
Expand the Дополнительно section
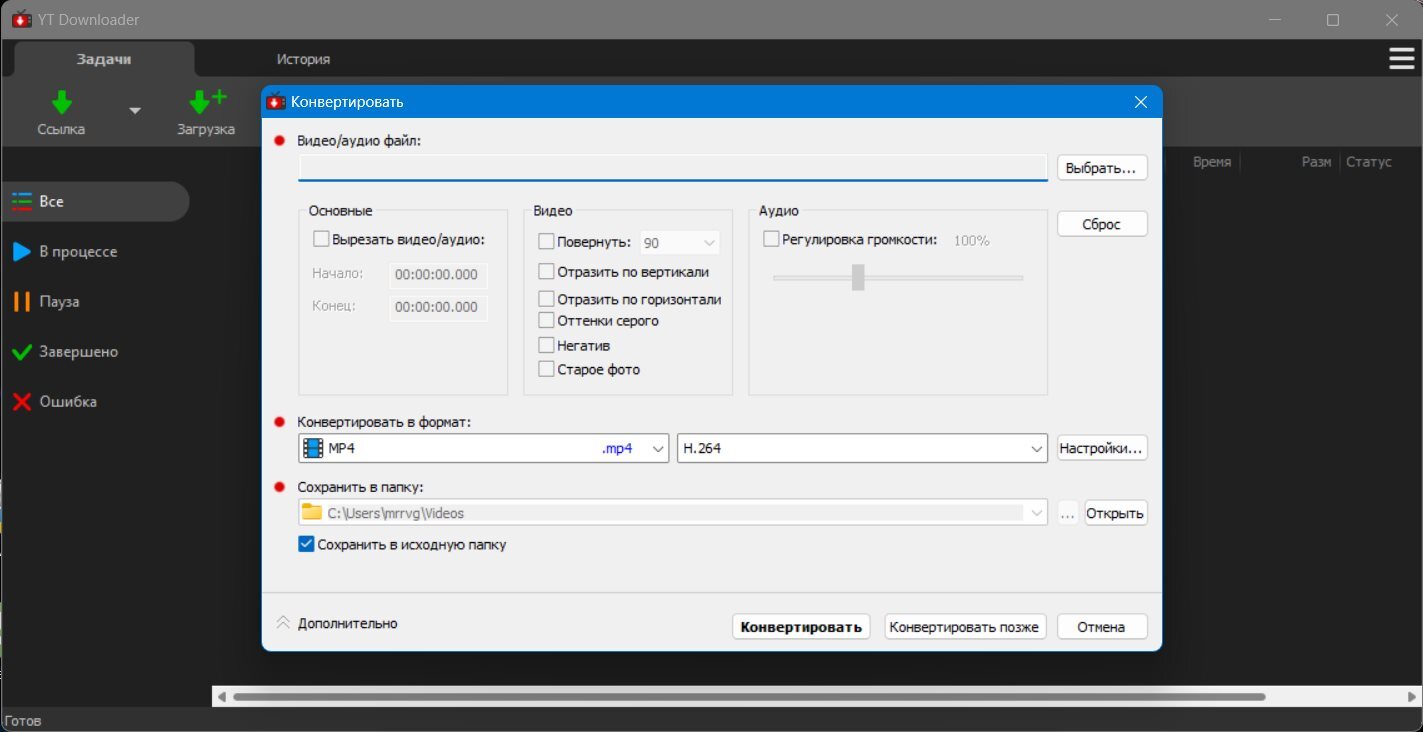[337, 623]
